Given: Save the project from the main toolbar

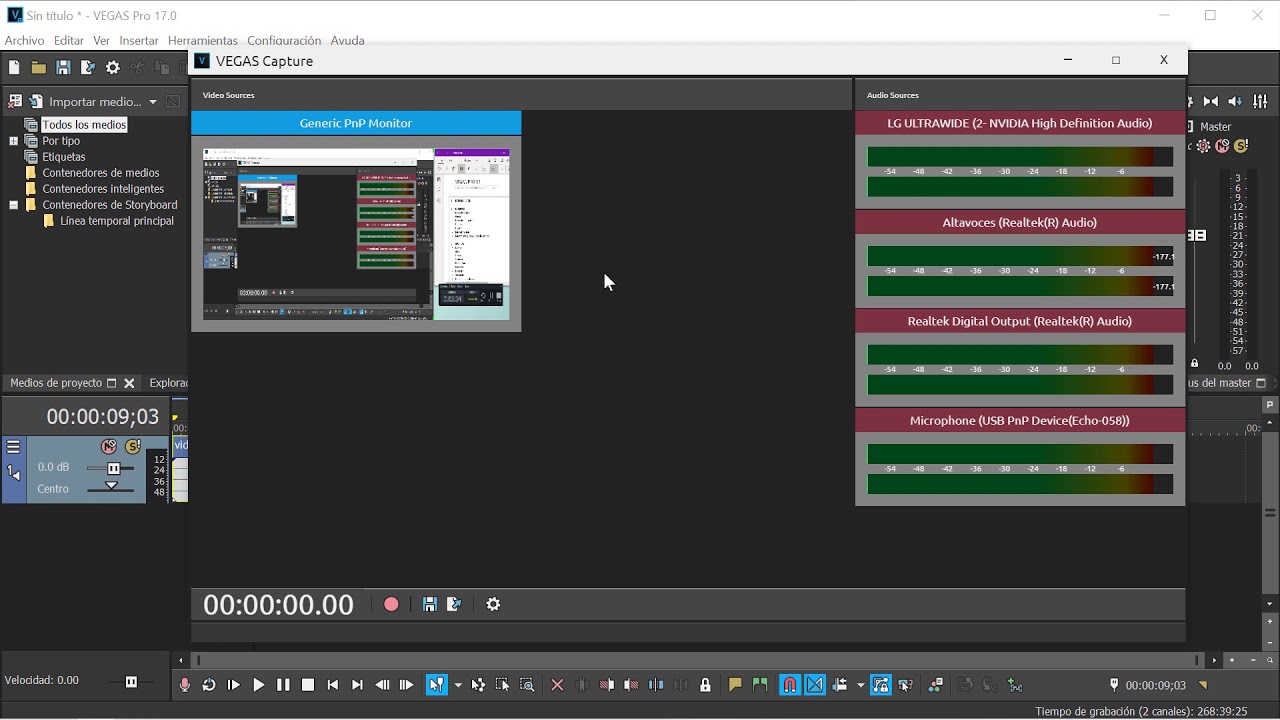Looking at the screenshot, I should point(63,68).
